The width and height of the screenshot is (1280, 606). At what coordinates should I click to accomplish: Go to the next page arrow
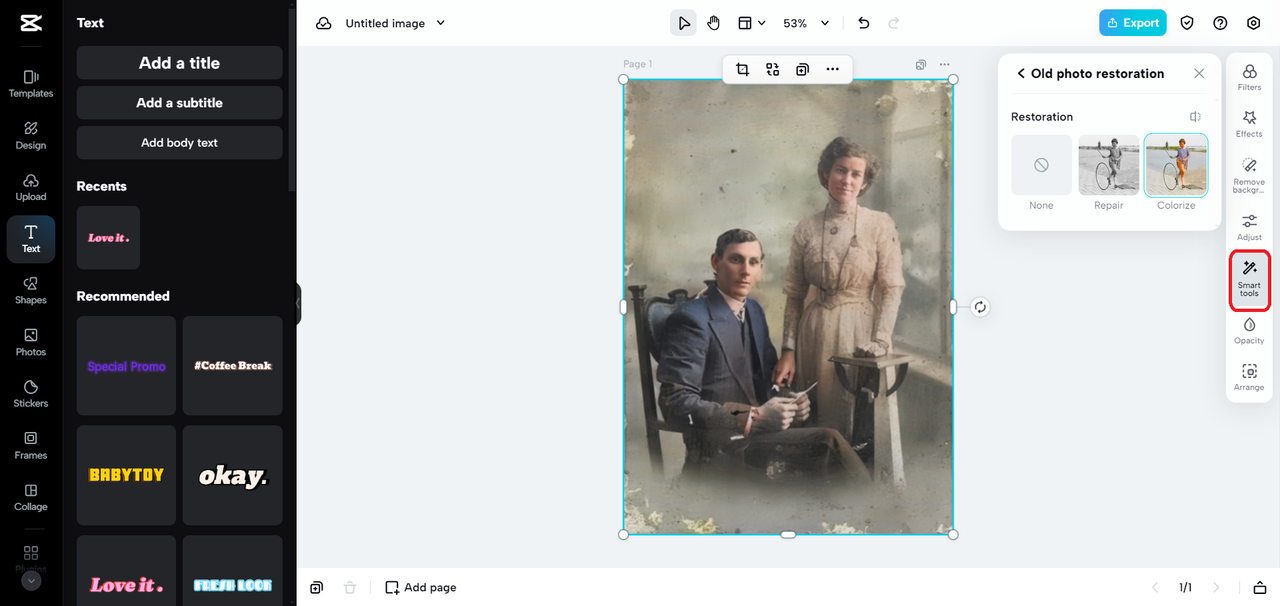[x=1217, y=587]
